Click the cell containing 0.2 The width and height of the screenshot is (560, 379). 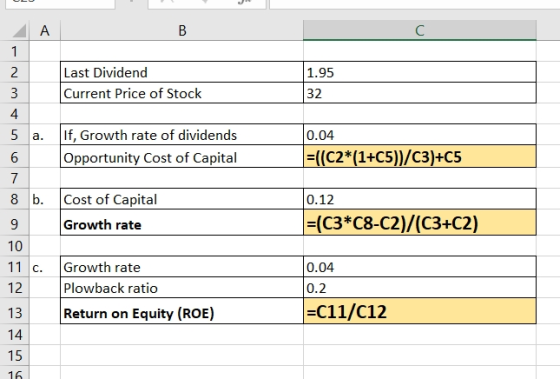[420, 288]
